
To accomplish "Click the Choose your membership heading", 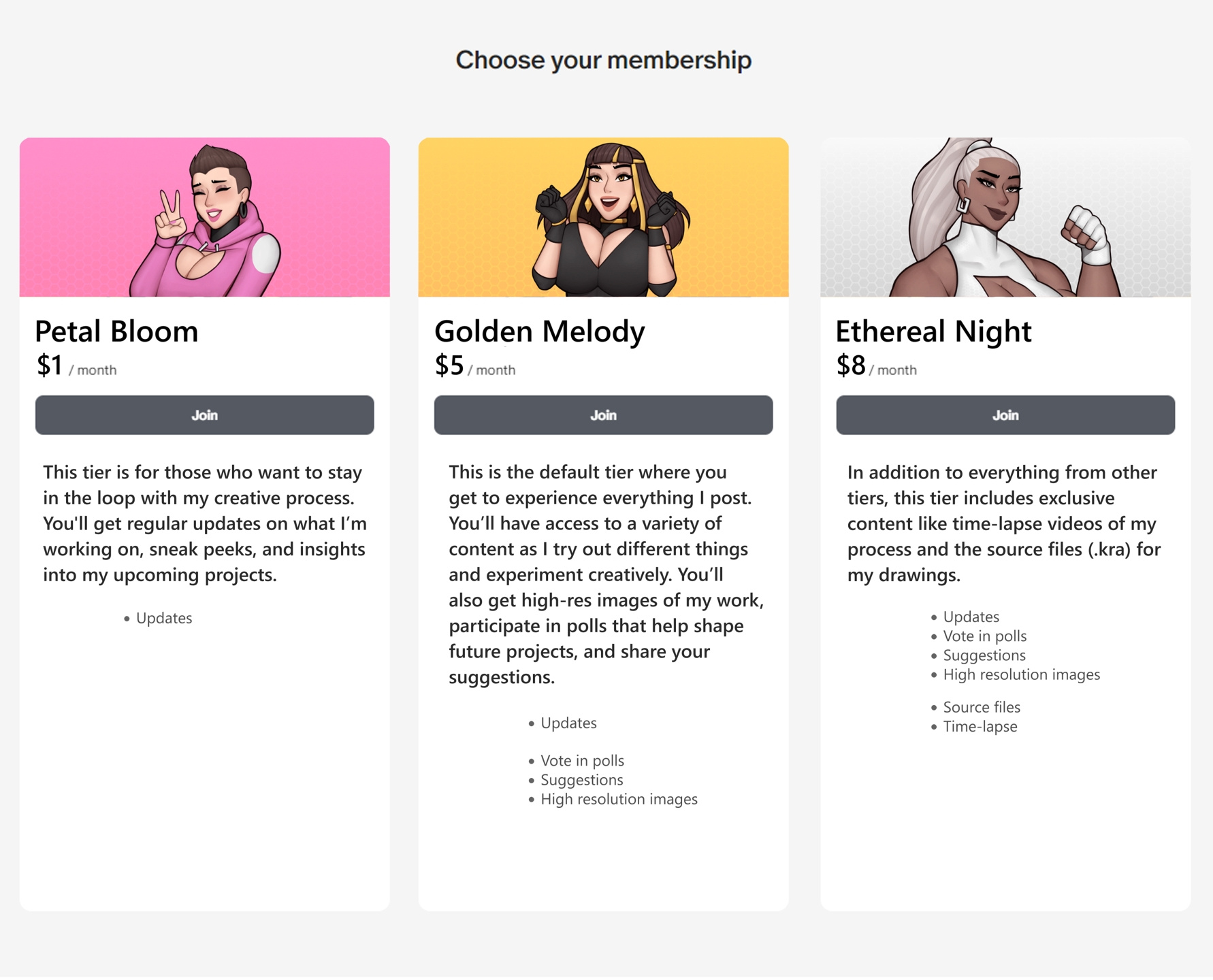I will point(603,60).
